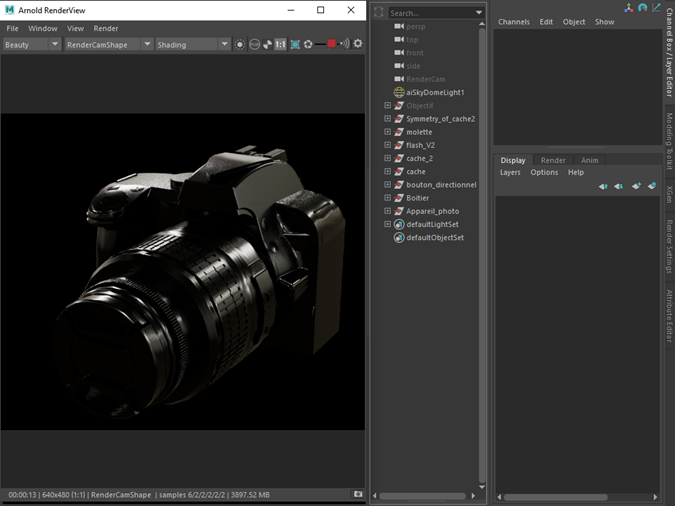
Task: Select defaultObjectSet in the outliner
Action: coord(435,238)
